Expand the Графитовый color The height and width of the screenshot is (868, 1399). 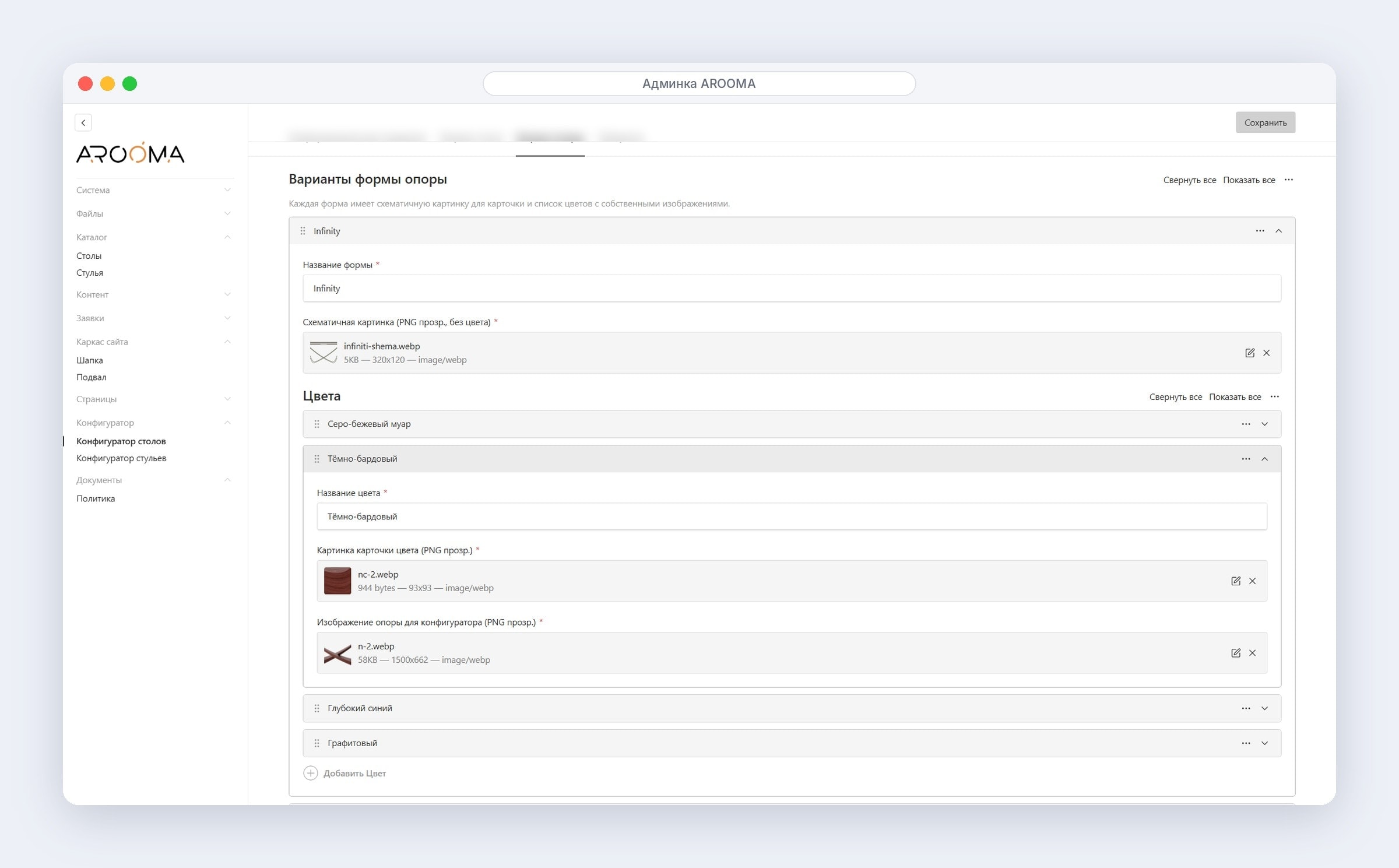click(1264, 743)
